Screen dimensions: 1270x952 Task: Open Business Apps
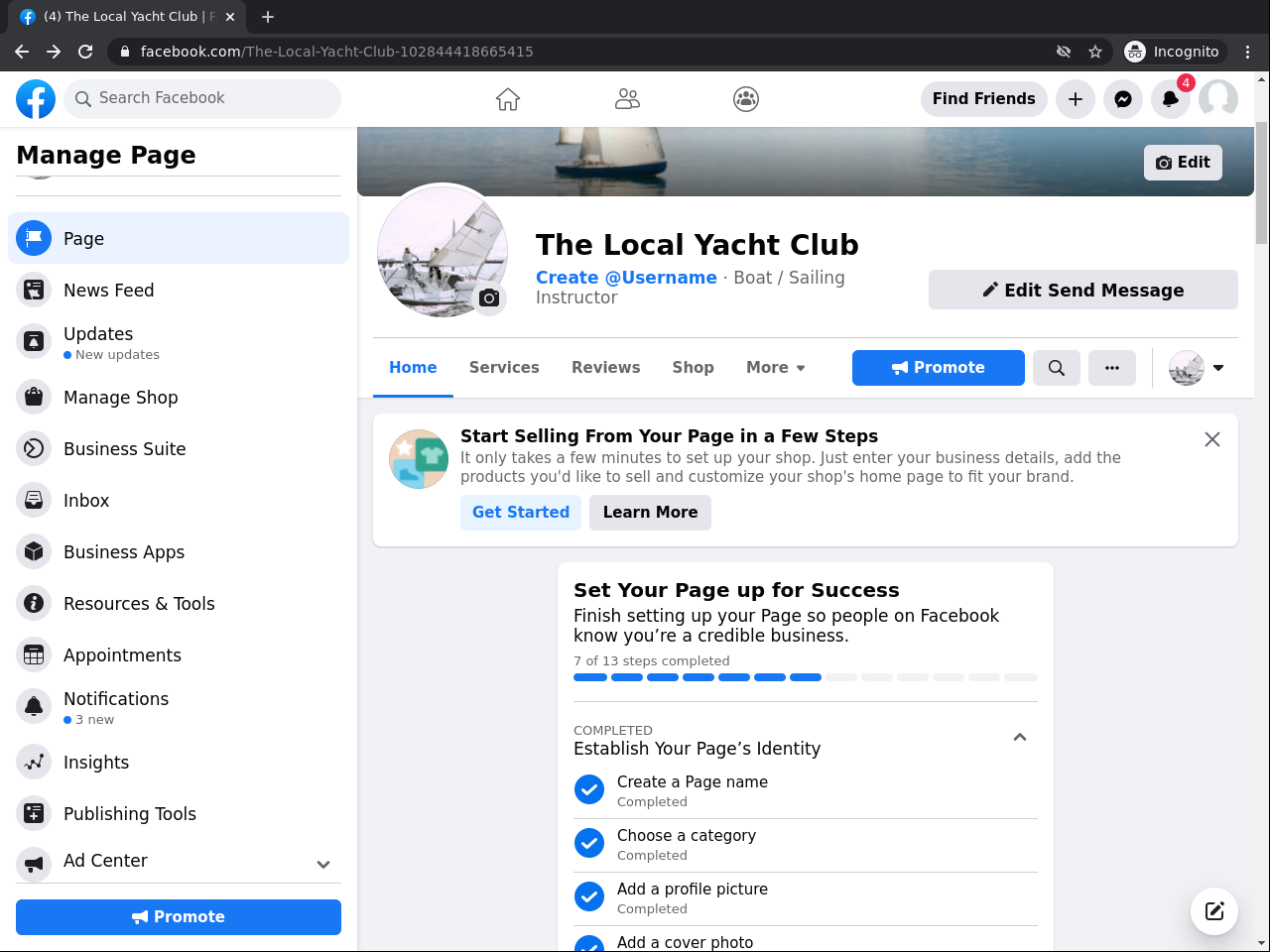click(x=179, y=552)
